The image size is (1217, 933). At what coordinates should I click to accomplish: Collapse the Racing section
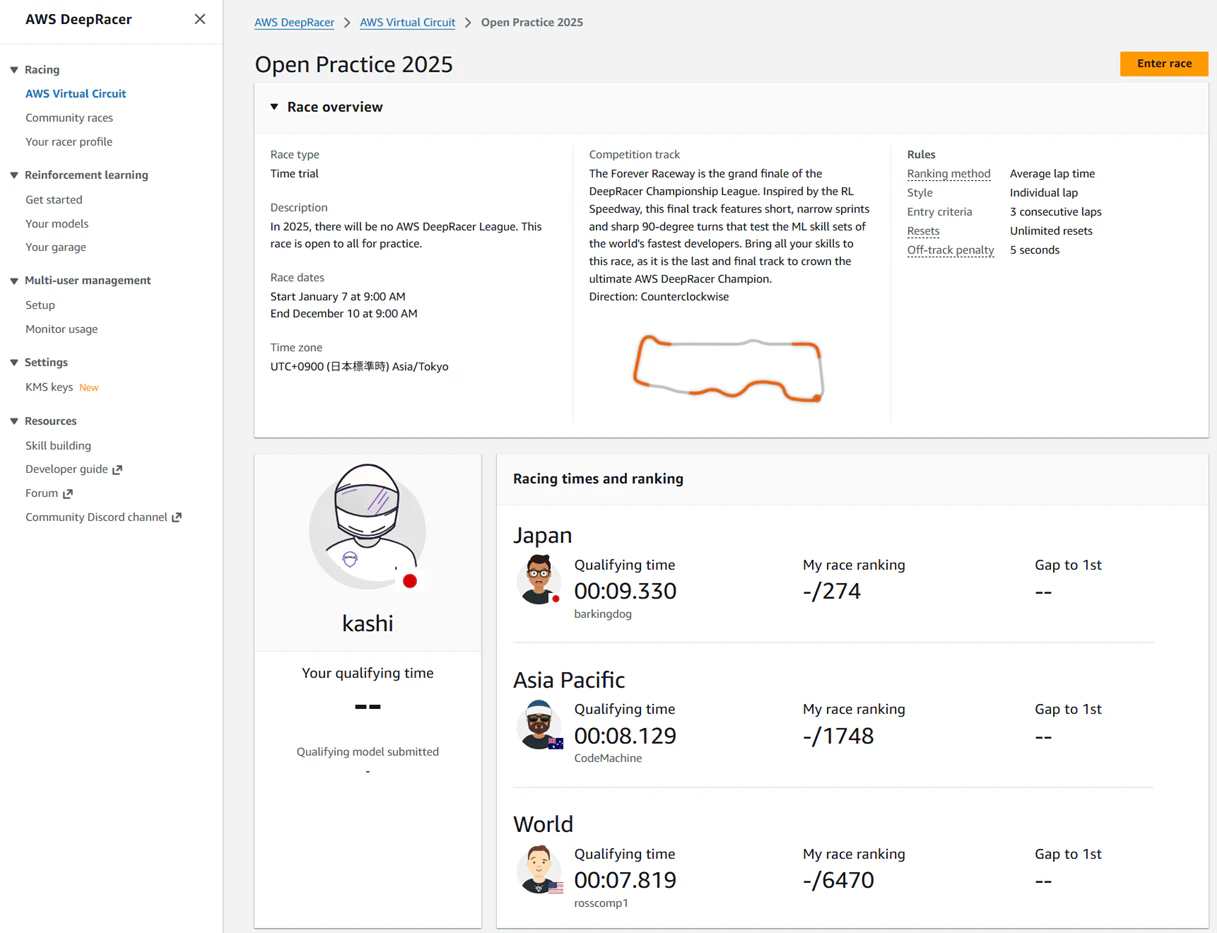tap(14, 70)
